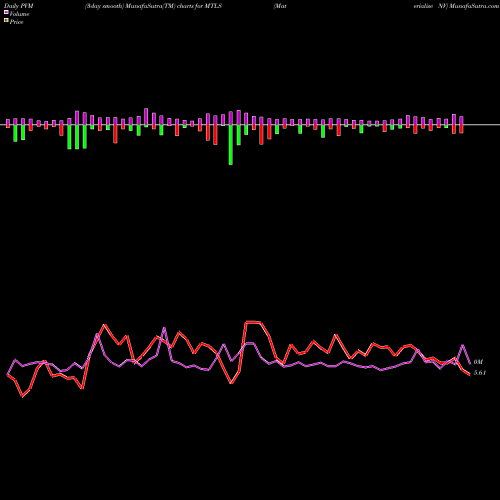
Task: Select the 'Price' legend label
Action: coord(16,22)
